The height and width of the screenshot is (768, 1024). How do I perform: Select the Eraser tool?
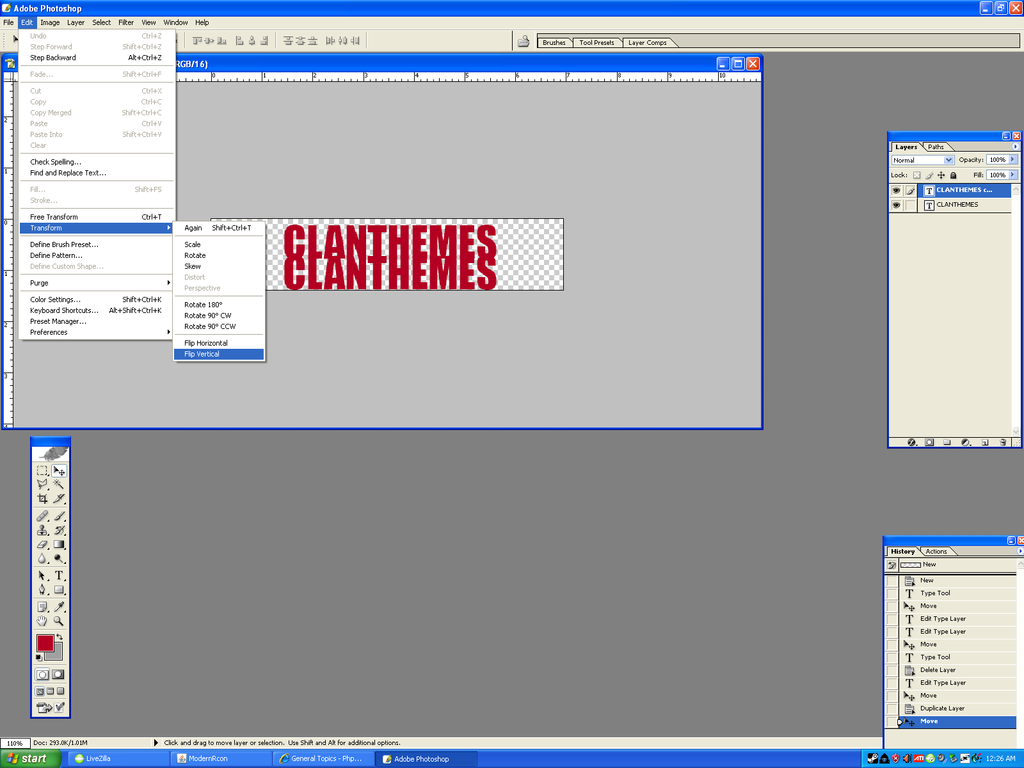(x=42, y=545)
